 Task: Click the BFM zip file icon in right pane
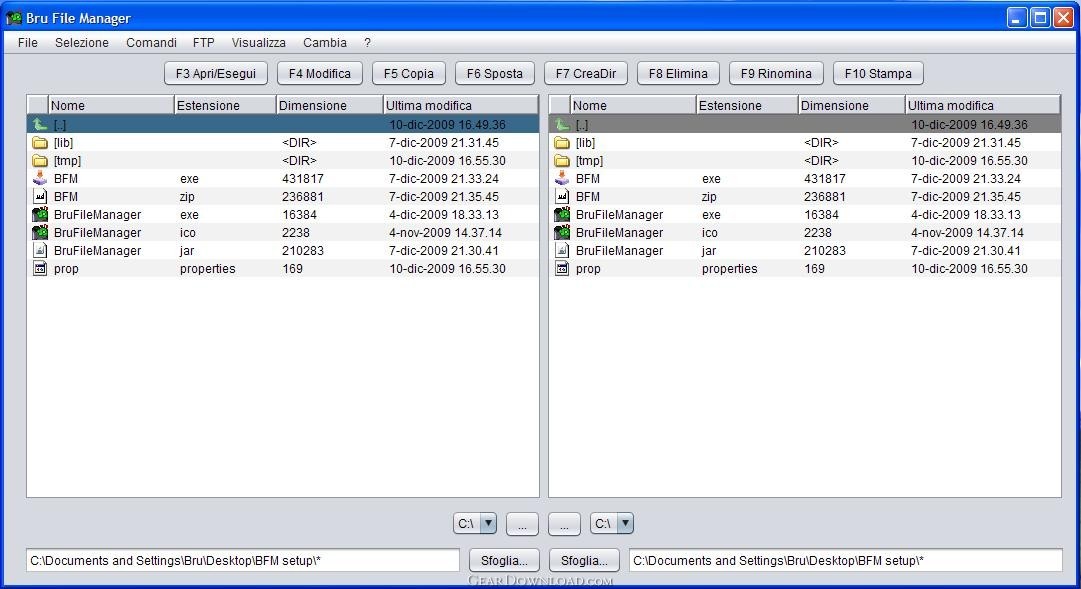(x=562, y=197)
